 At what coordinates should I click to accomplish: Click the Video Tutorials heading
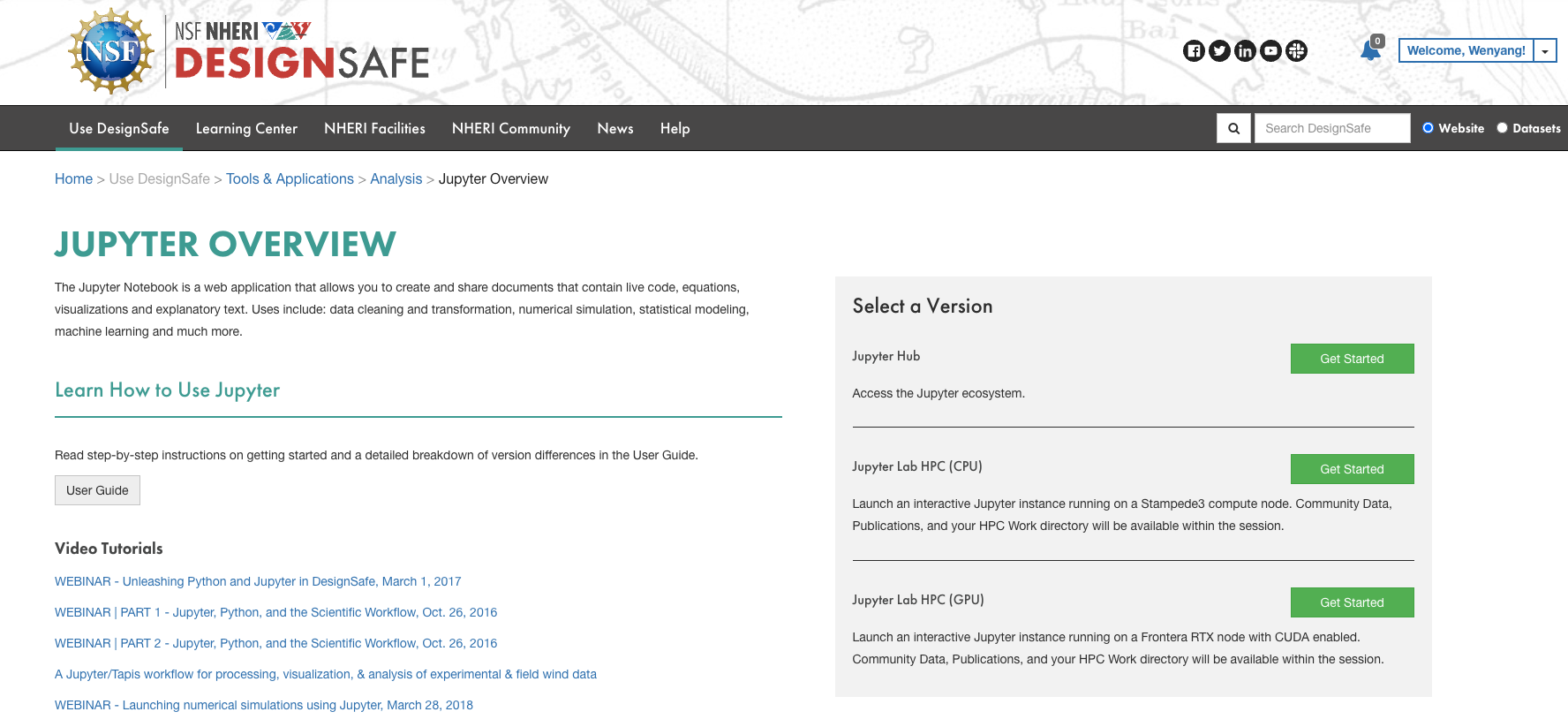point(109,548)
